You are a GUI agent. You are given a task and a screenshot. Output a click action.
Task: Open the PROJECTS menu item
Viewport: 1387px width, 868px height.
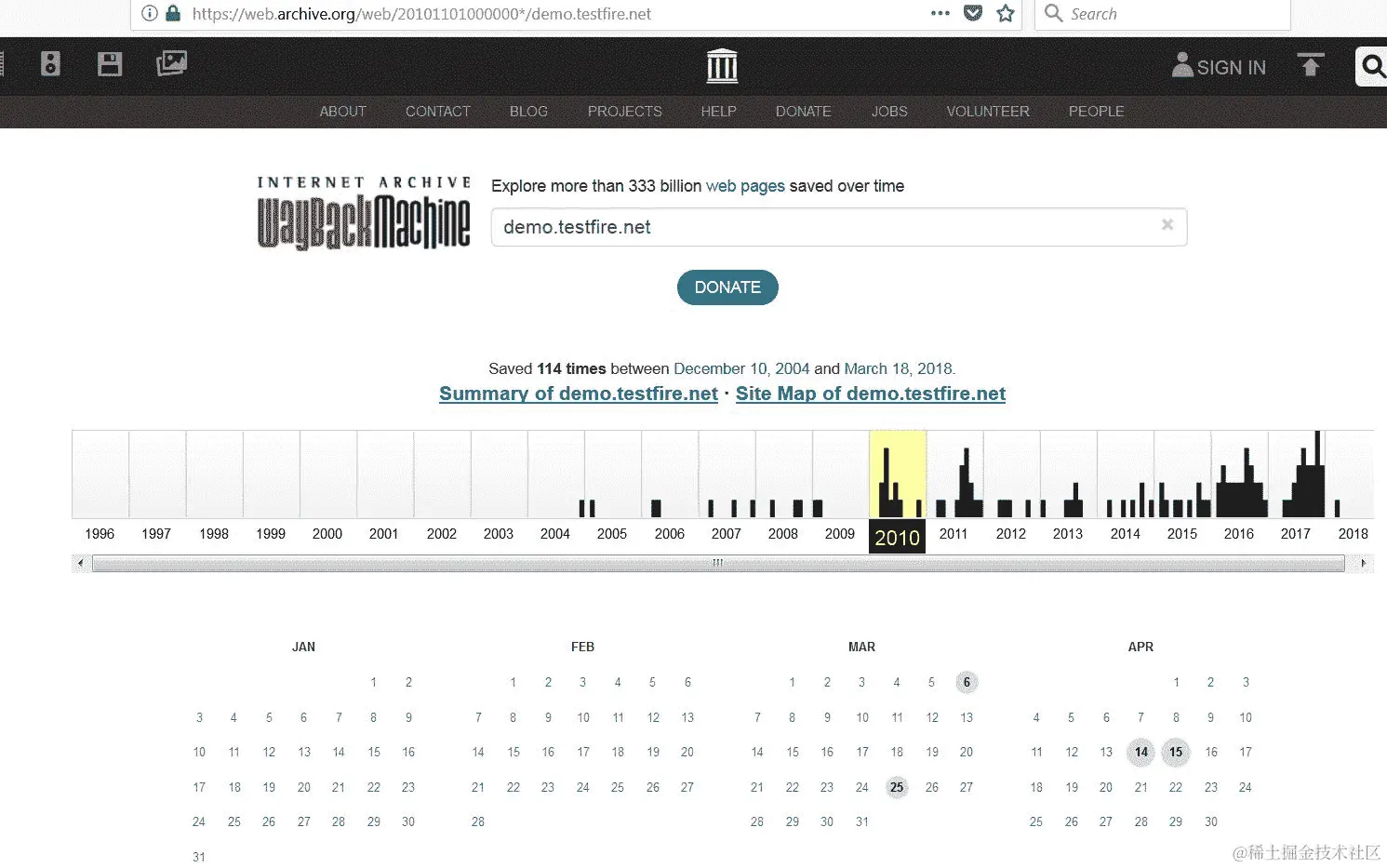pos(624,111)
